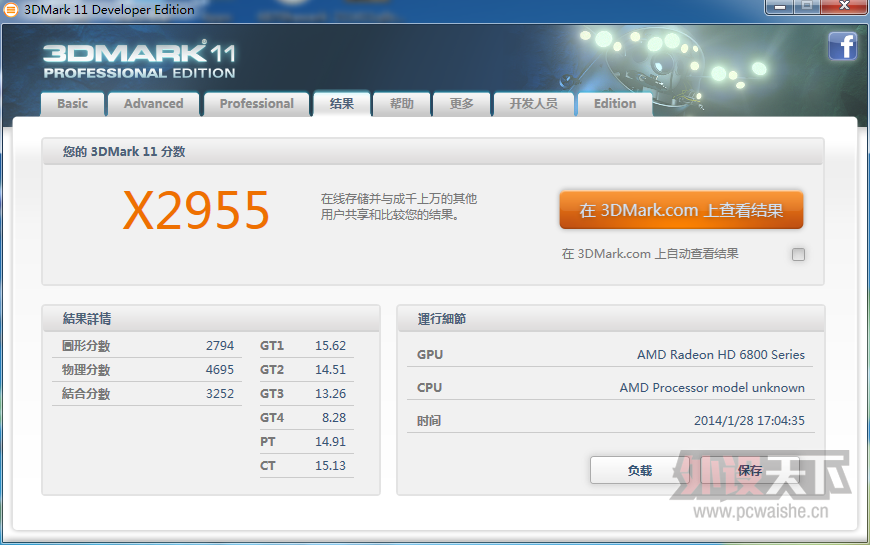870x545 pixels.
Task: Select the X2955 score text
Action: [196, 210]
